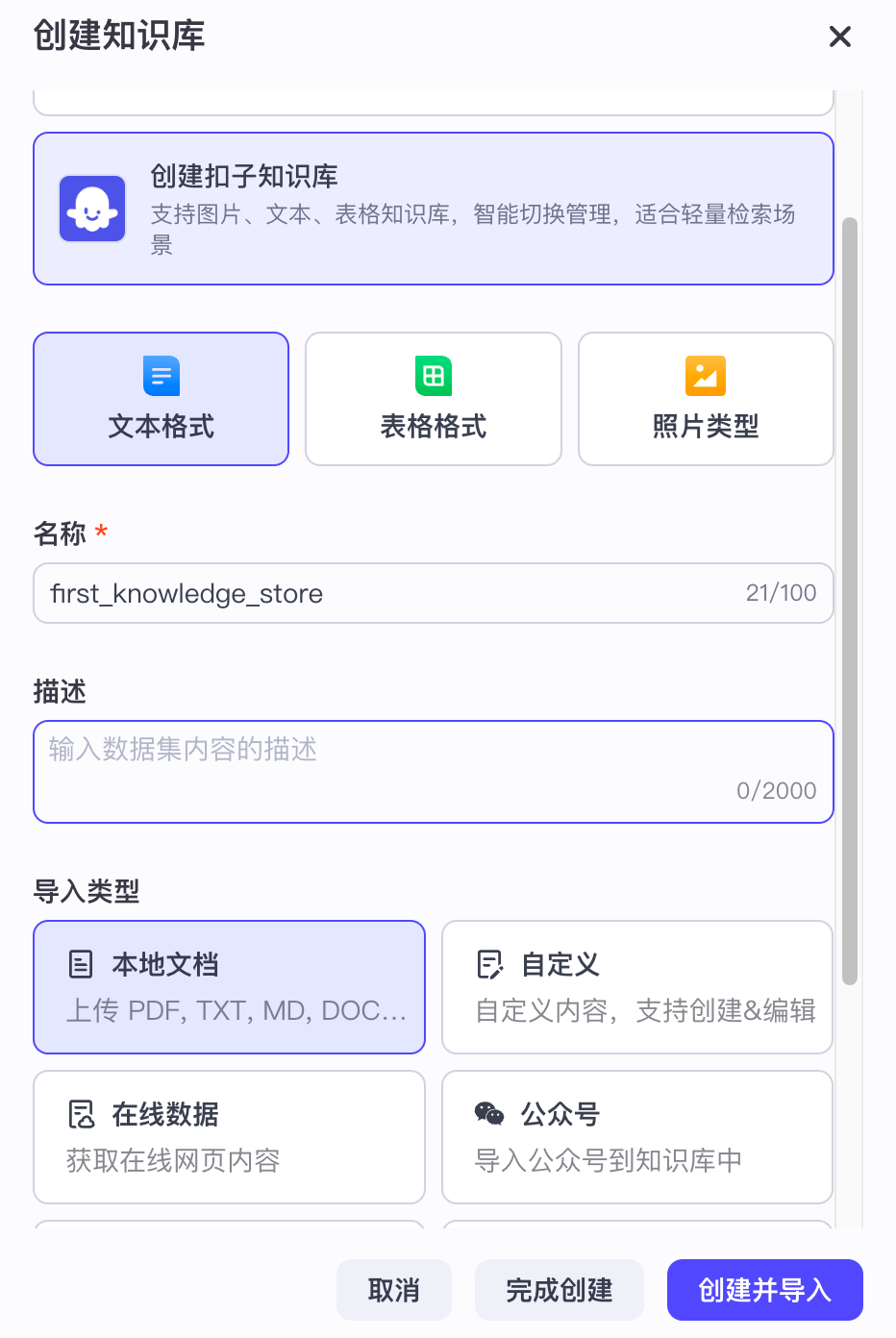Click the custom content edit icon

pos(490,964)
